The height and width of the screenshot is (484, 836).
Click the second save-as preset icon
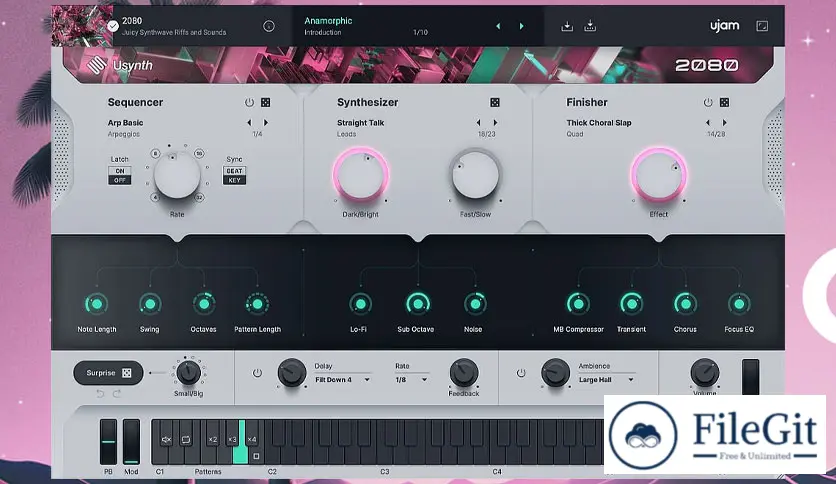click(x=590, y=26)
